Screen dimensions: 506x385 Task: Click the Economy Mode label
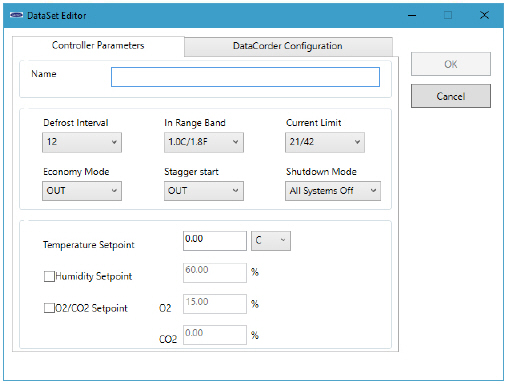(x=76, y=172)
